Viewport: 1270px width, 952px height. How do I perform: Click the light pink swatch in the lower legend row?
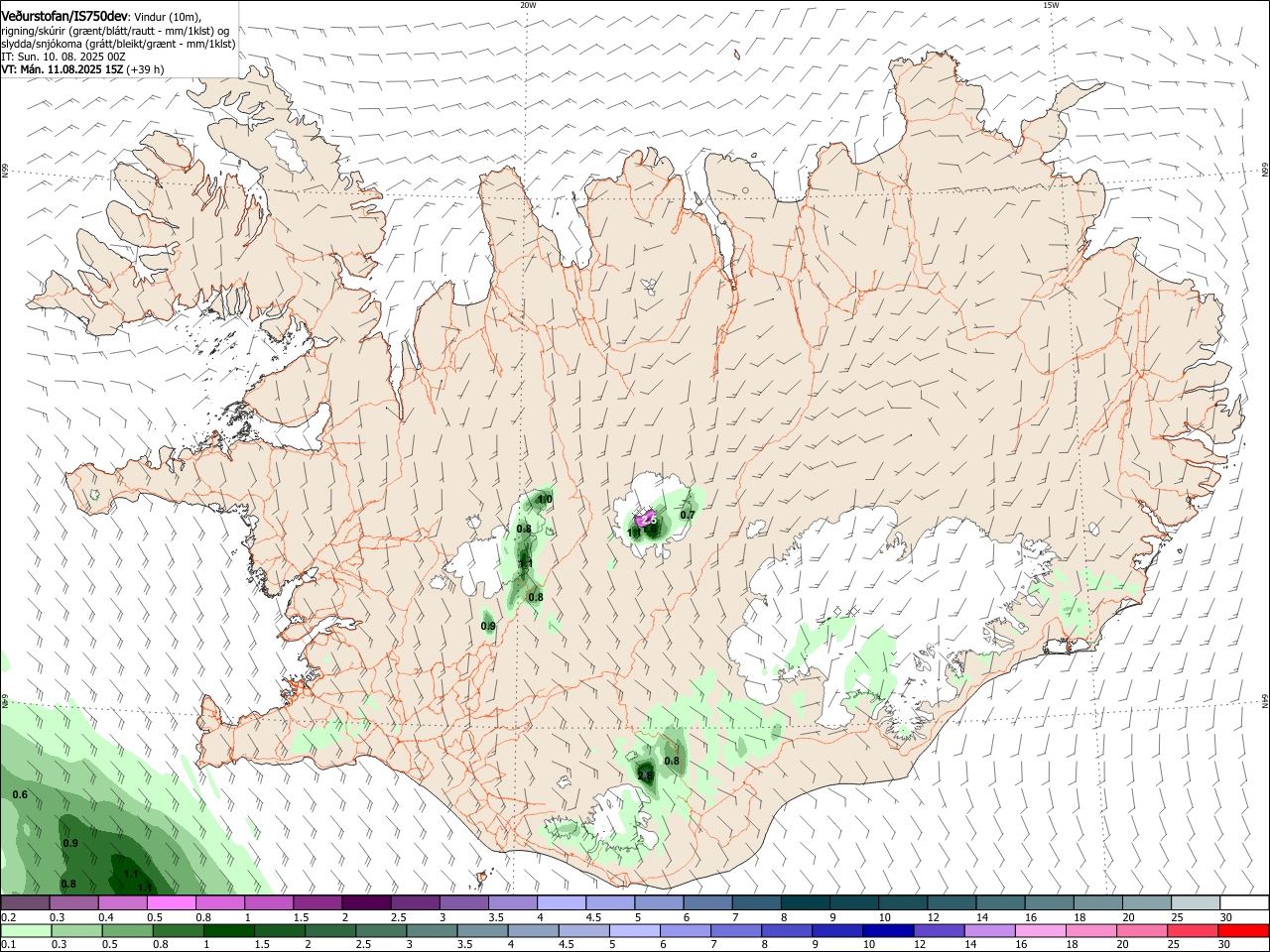click(1040, 930)
